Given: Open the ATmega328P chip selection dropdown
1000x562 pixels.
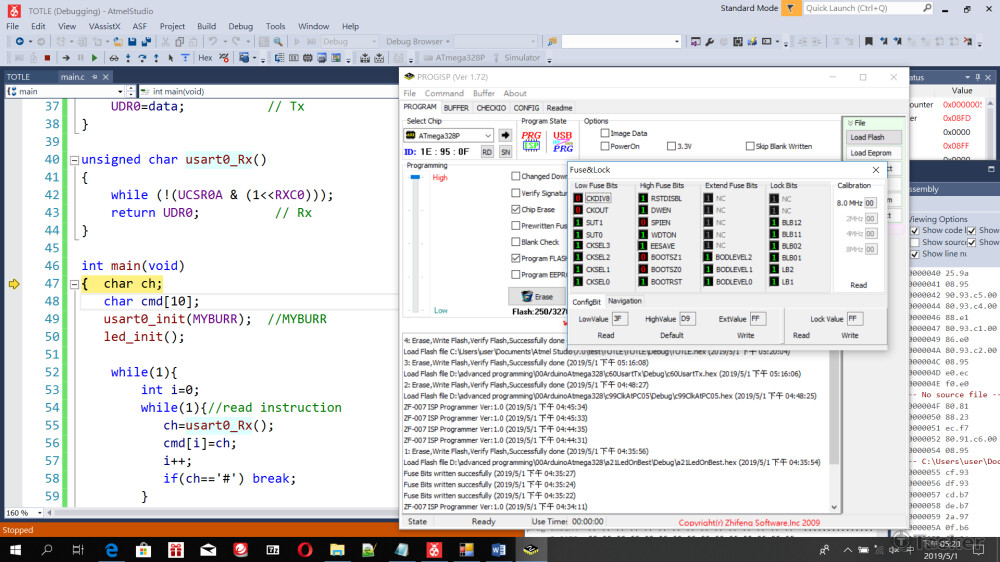Looking at the screenshot, I should click(x=487, y=135).
